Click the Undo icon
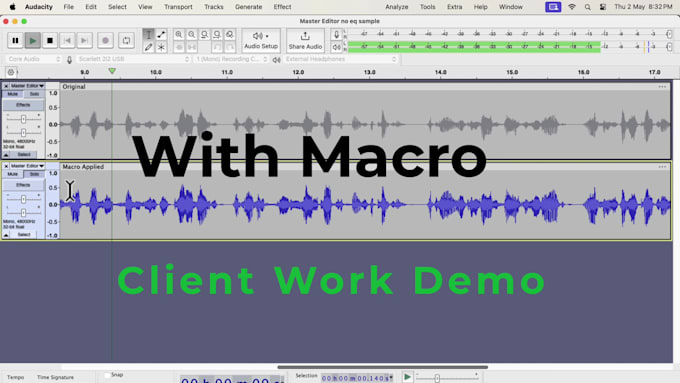680x383 pixels. [217, 47]
